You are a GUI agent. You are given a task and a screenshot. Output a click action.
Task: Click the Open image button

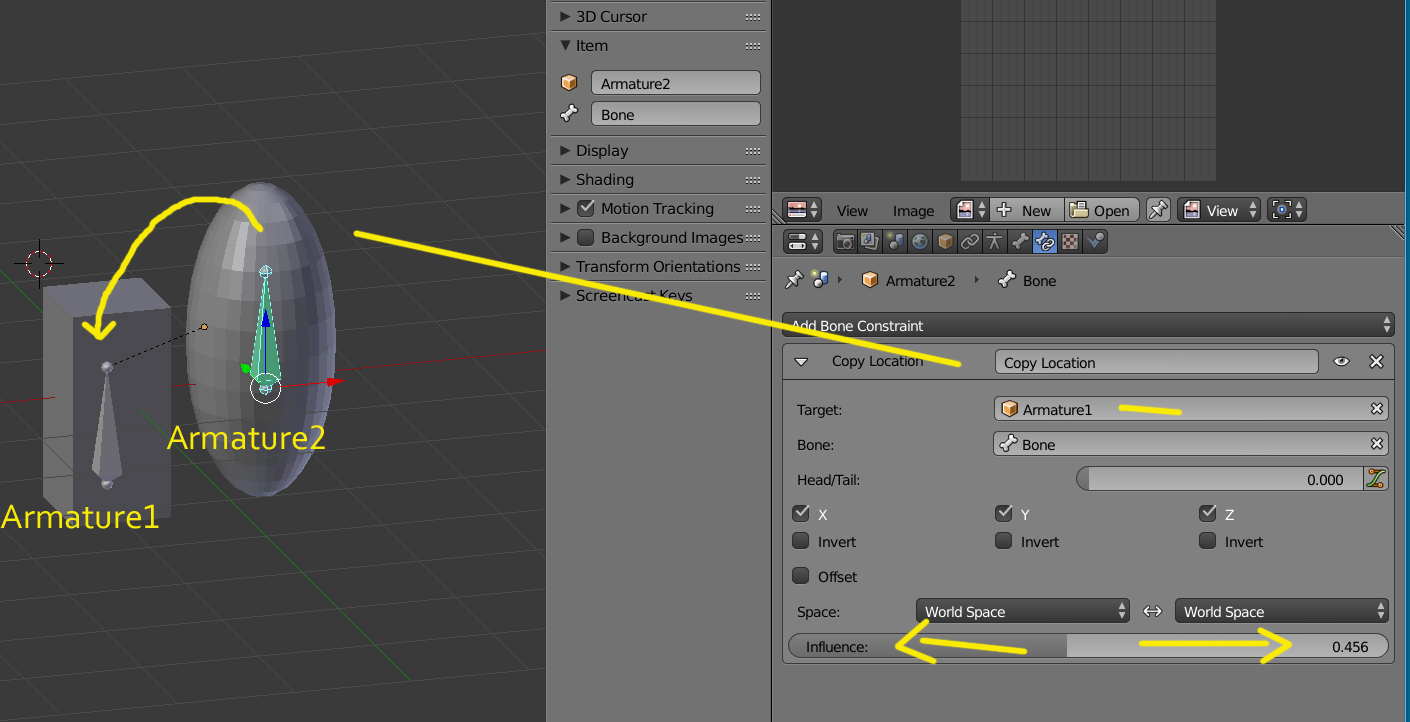click(x=1100, y=210)
